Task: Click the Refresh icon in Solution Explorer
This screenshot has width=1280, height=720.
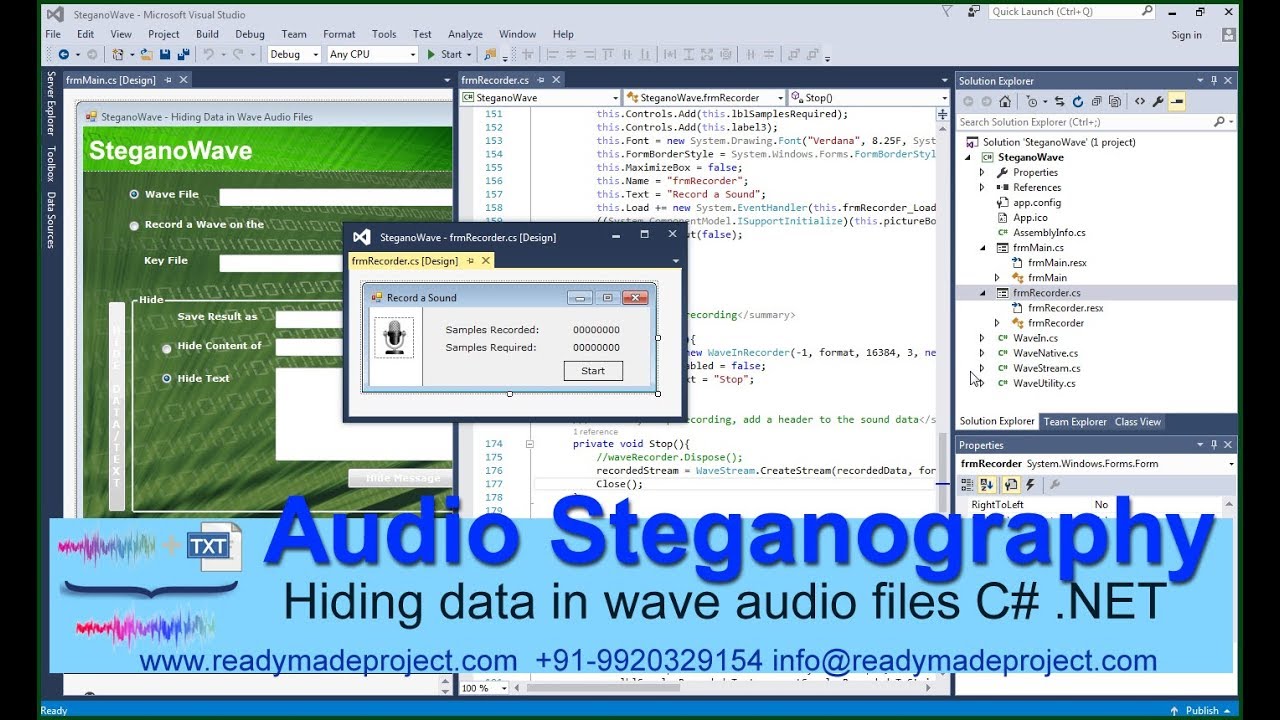Action: pos(1078,102)
